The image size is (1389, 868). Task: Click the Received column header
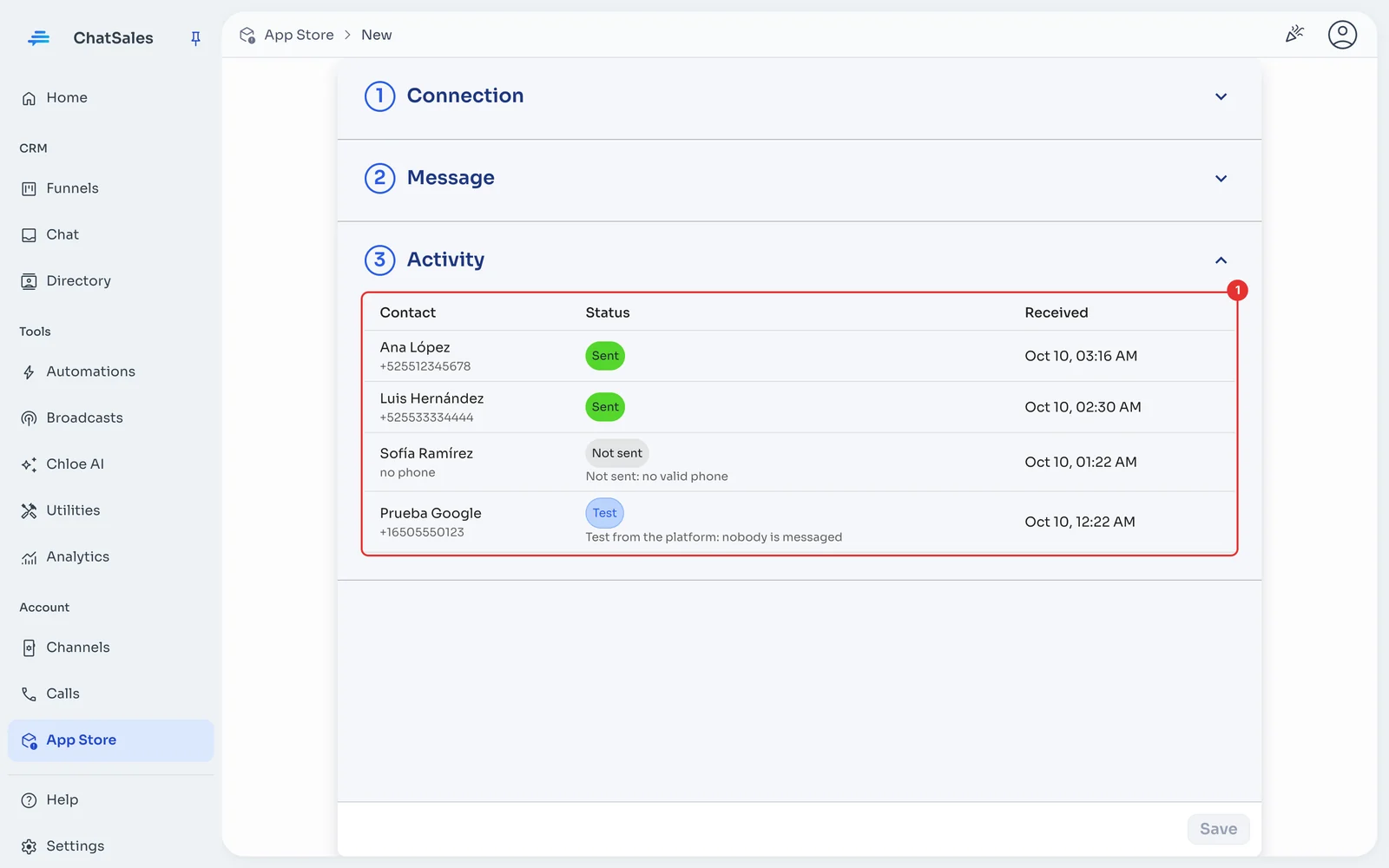[x=1056, y=312]
